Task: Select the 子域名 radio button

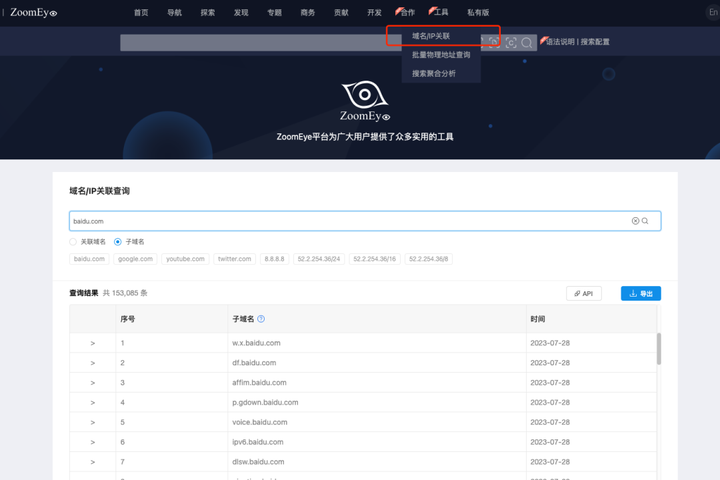Action: pyautogui.click(x=118, y=242)
